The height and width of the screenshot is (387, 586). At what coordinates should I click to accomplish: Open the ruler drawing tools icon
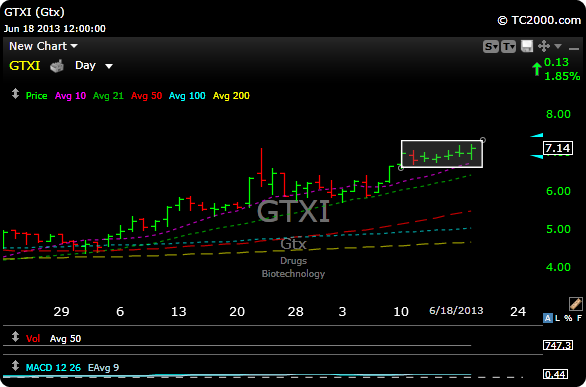coord(576,304)
